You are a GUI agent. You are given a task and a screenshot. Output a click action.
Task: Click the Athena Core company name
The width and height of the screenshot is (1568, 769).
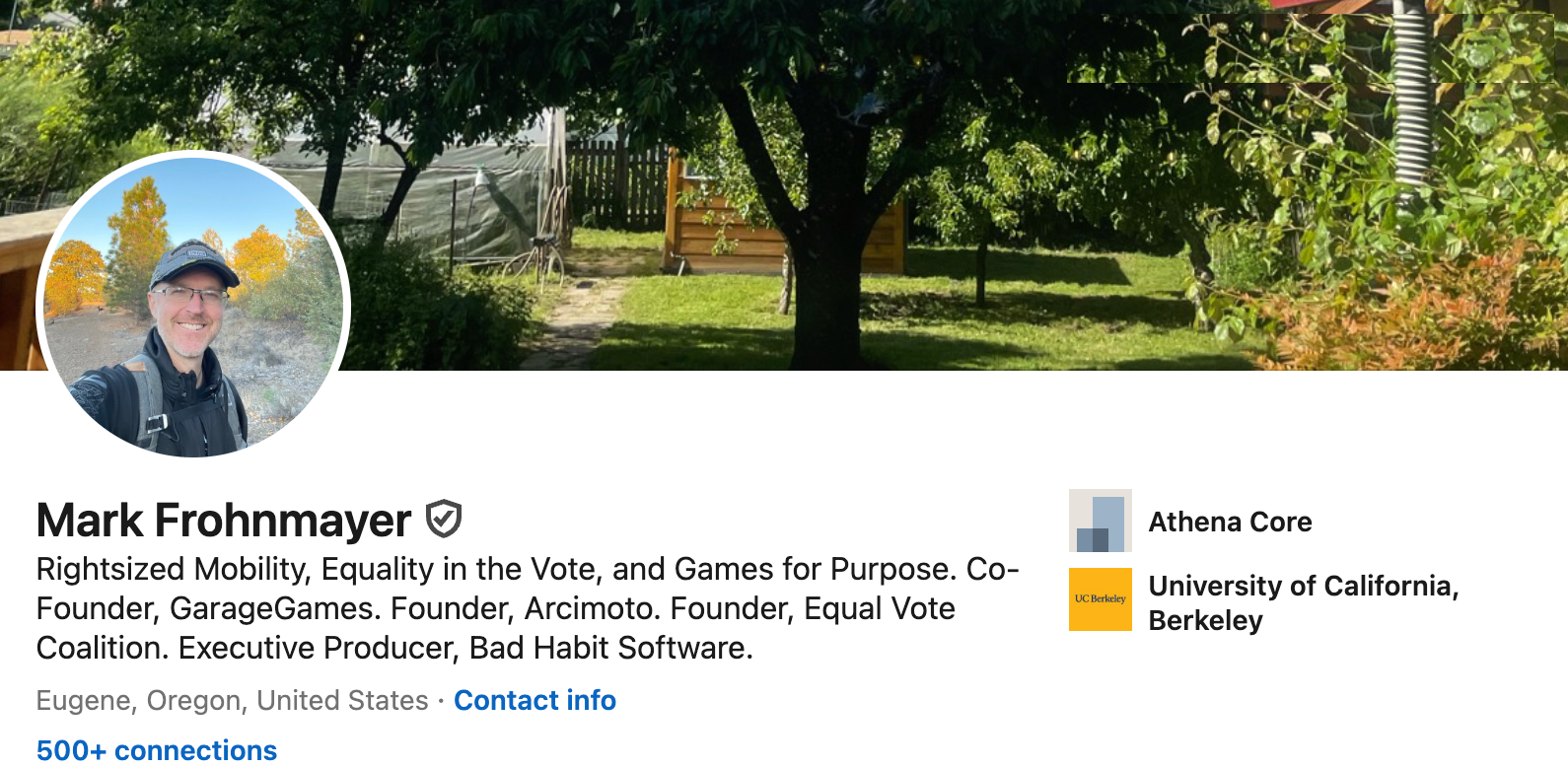coord(1230,522)
